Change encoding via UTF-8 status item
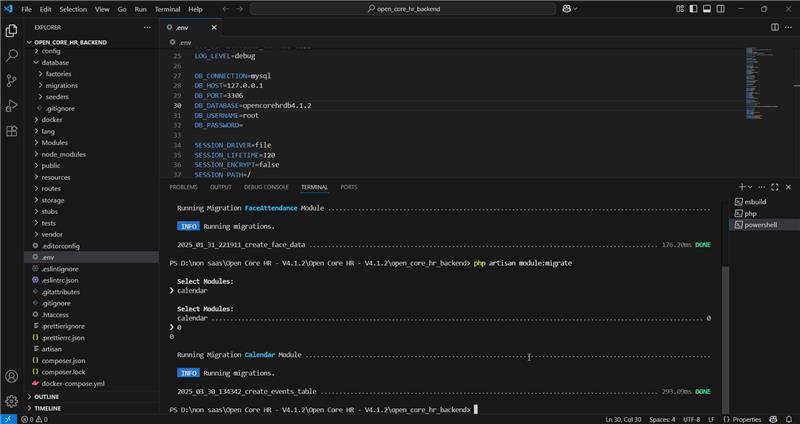 [691, 419]
